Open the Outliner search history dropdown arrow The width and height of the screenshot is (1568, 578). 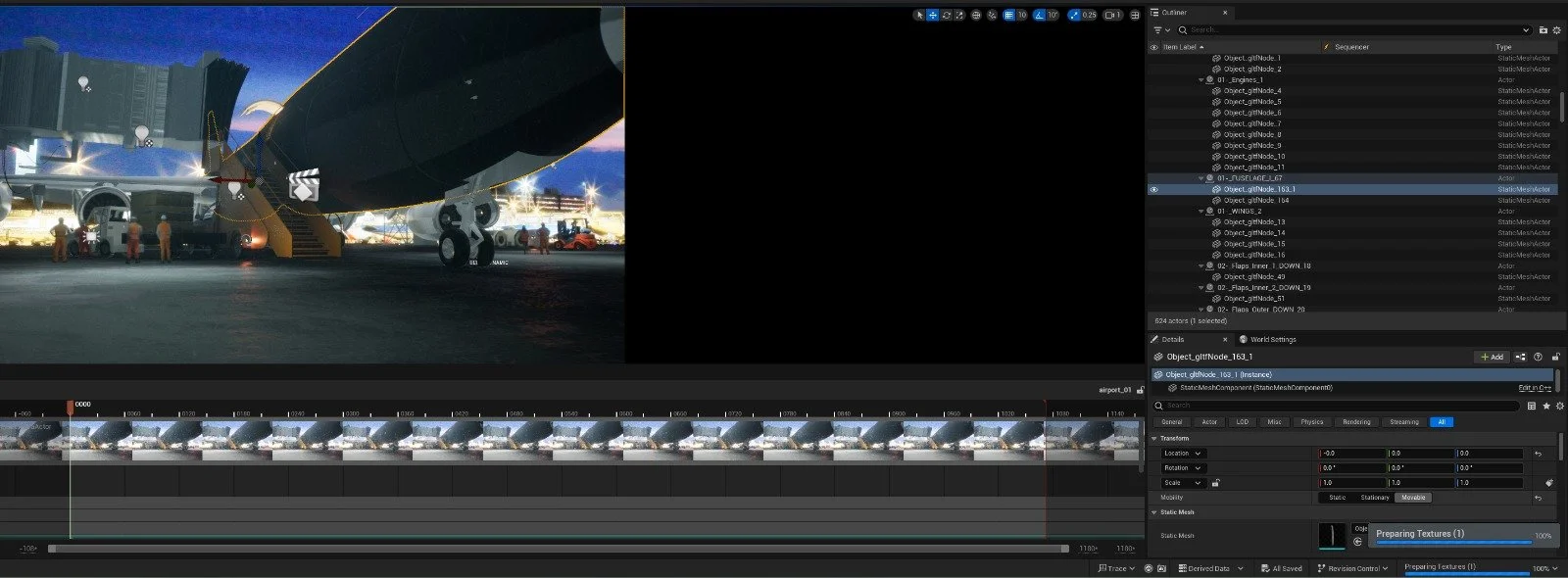pos(1526,30)
